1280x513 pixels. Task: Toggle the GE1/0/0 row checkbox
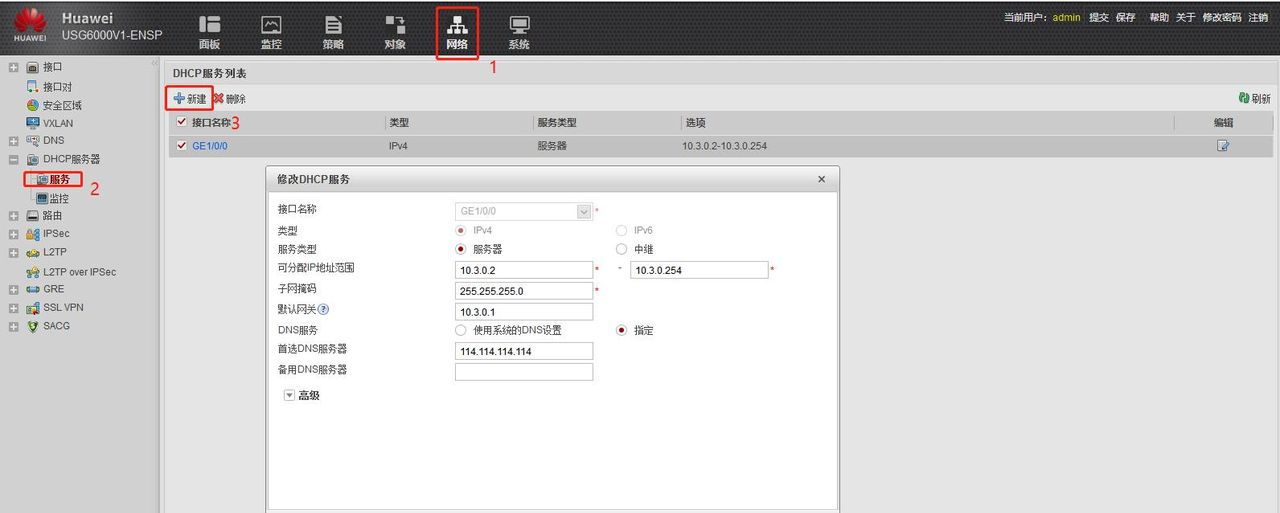[x=181, y=146]
